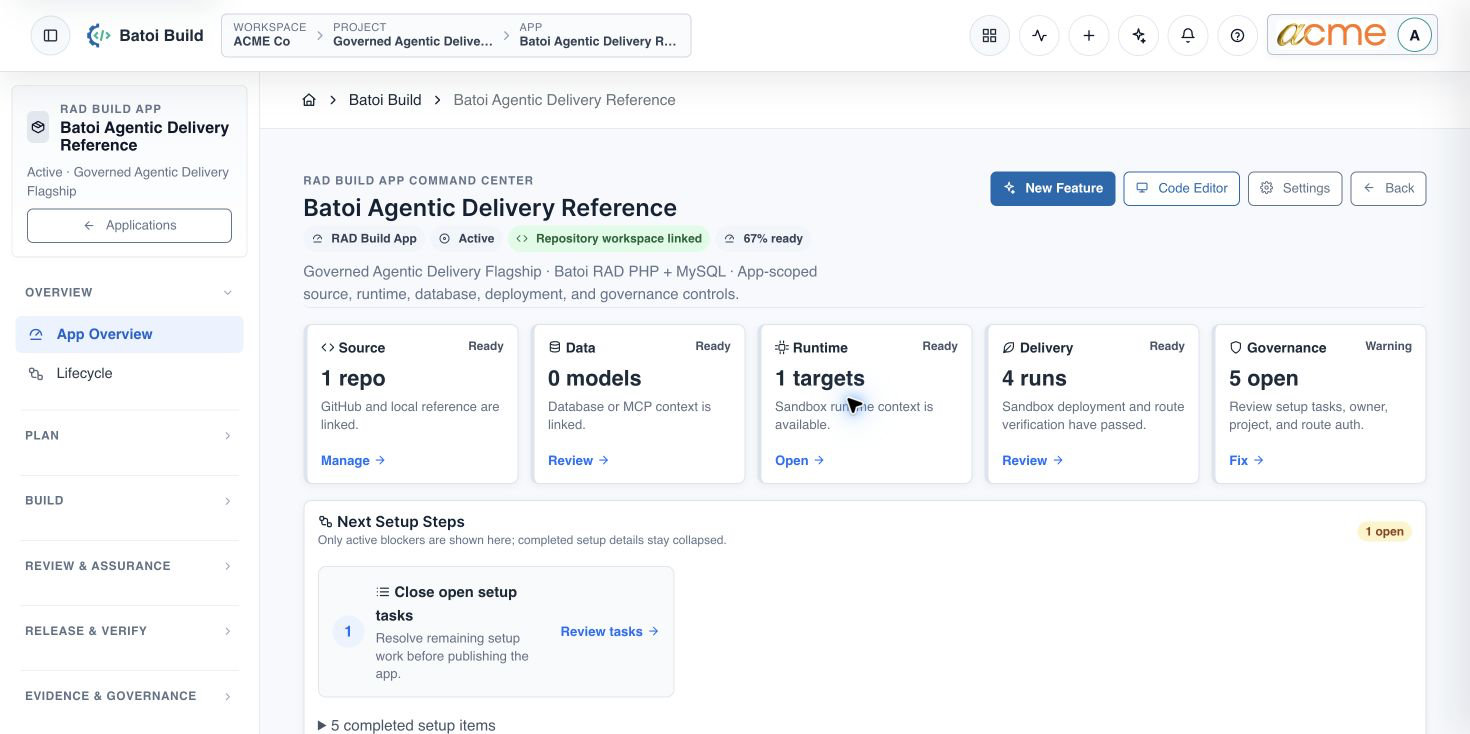Open app Settings
Screen dimensions: 1470x734
[1295, 188]
